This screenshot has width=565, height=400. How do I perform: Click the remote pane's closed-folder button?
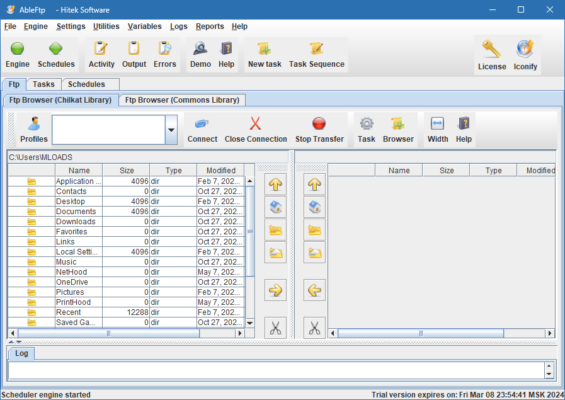tap(314, 230)
